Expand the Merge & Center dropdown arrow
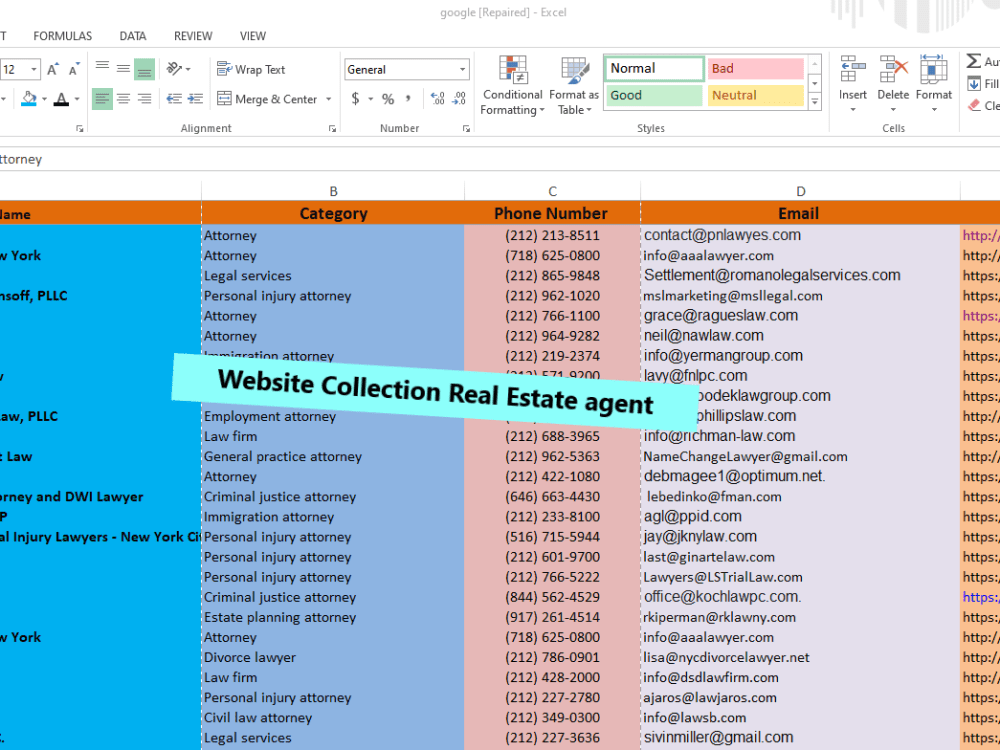The width and height of the screenshot is (1000, 750). [x=329, y=99]
